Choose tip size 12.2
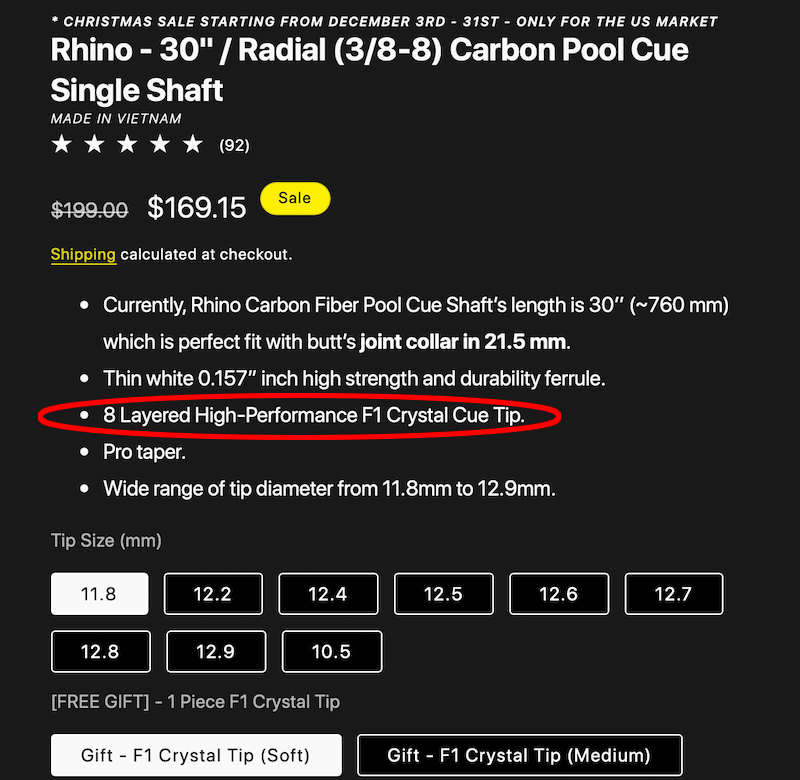This screenshot has height=780, width=800. coord(212,594)
